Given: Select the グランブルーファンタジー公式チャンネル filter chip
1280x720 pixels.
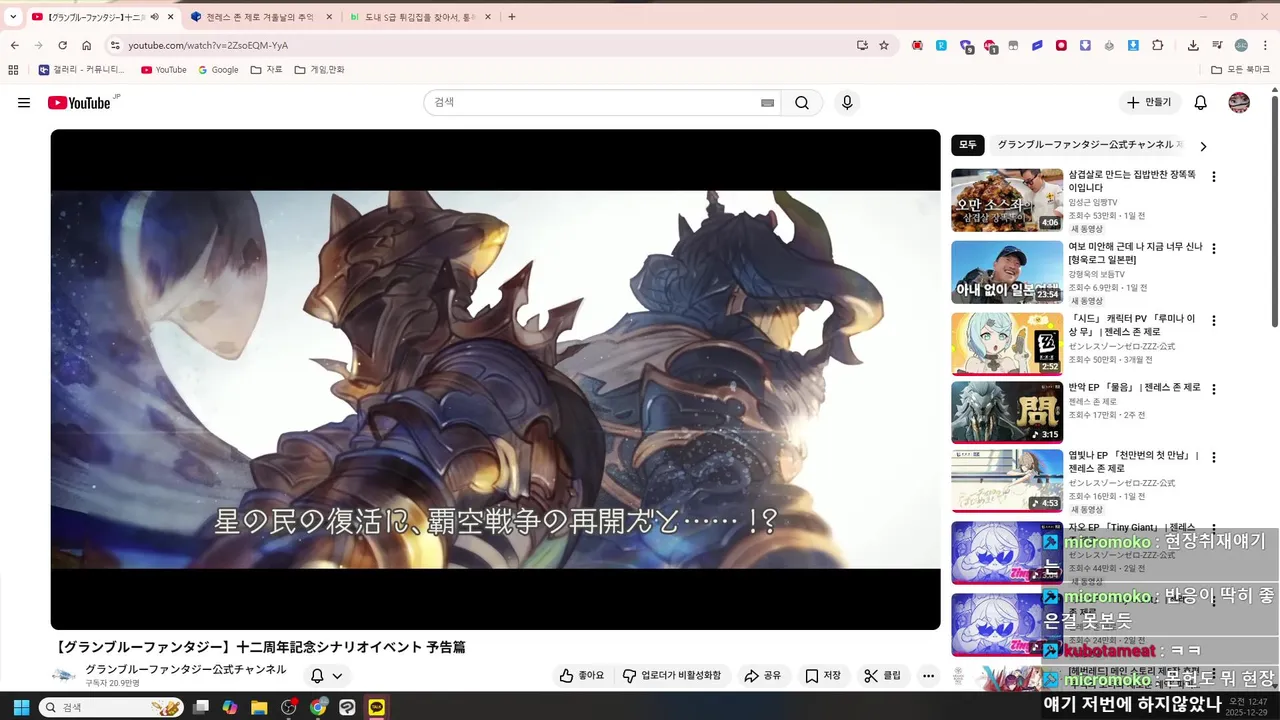Looking at the screenshot, I should click(x=1087, y=145).
